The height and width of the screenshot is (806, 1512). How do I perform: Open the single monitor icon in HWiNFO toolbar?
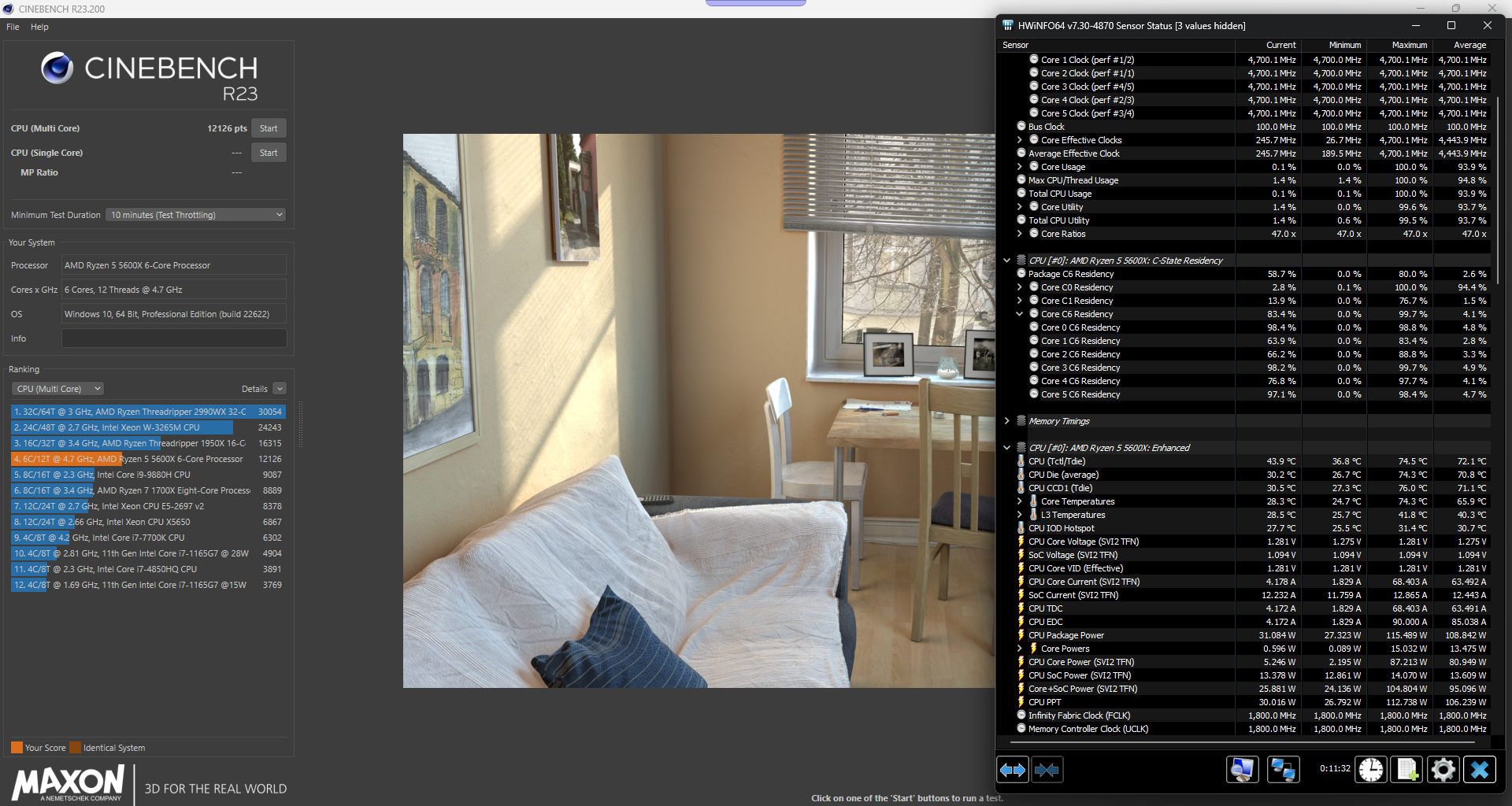(1242, 770)
